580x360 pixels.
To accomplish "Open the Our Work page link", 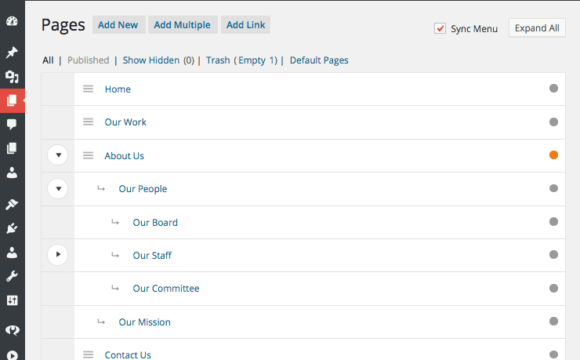I will (x=125, y=122).
